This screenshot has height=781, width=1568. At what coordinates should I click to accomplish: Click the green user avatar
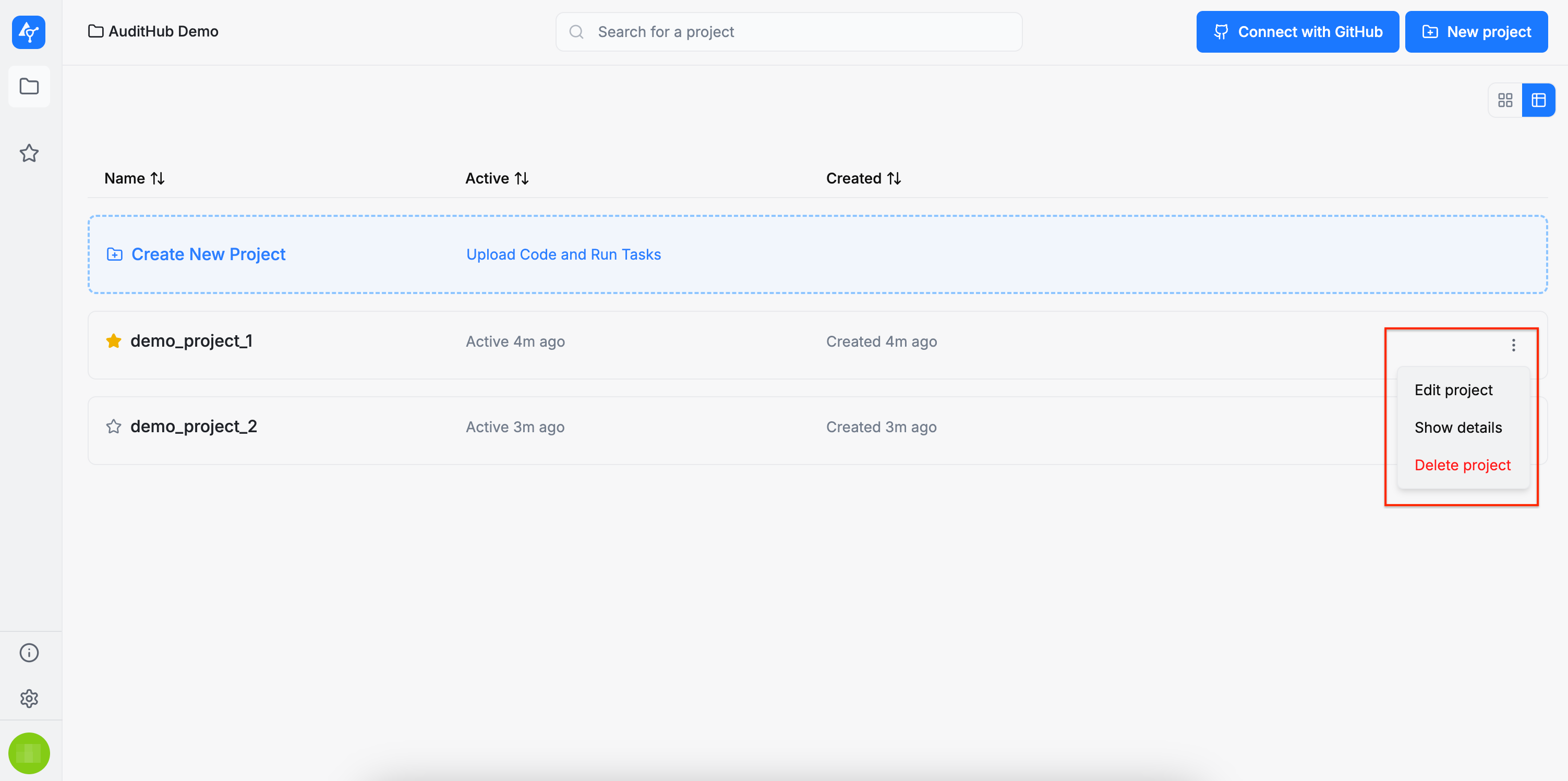[x=29, y=753]
